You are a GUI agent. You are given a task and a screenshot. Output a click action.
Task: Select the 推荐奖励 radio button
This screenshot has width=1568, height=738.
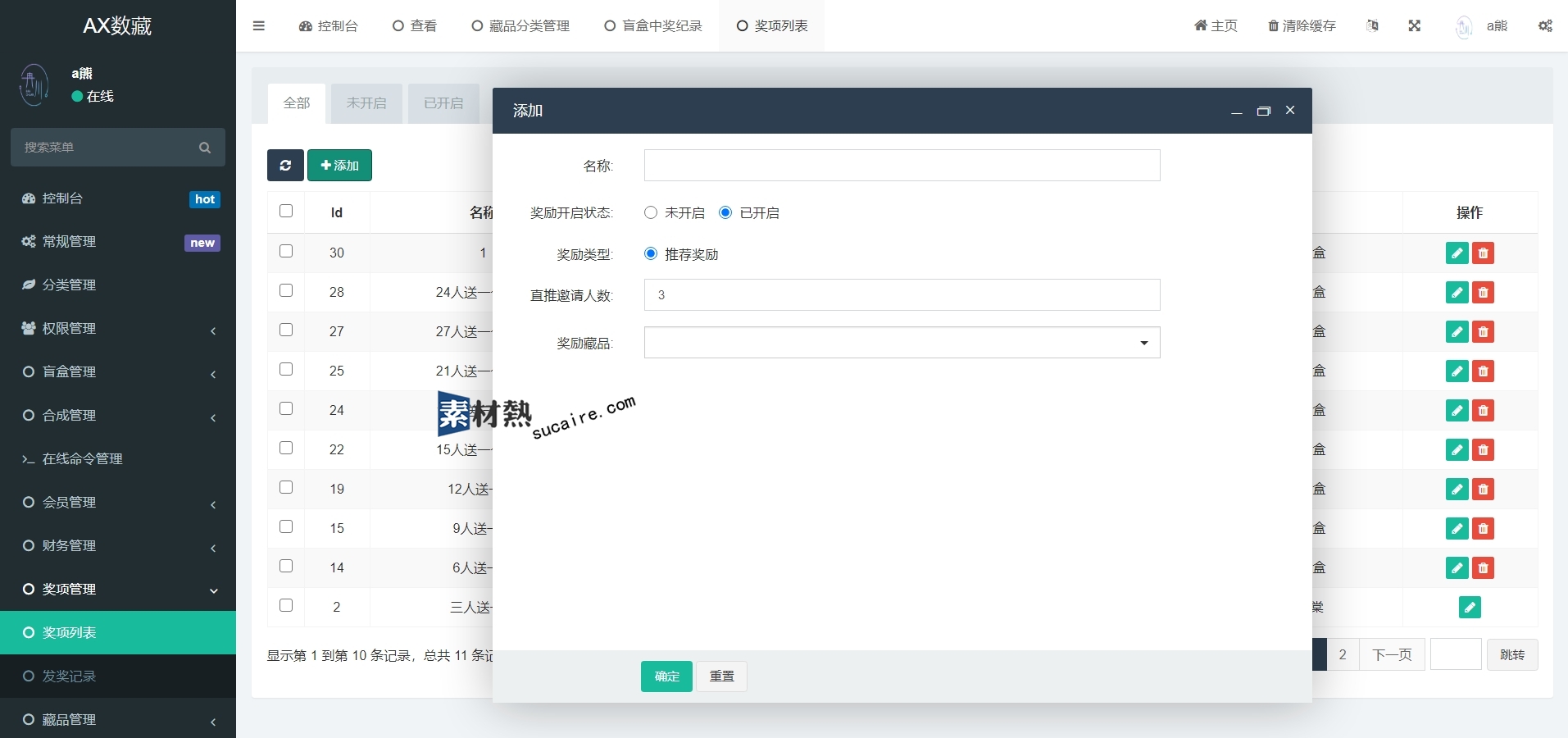tap(651, 253)
